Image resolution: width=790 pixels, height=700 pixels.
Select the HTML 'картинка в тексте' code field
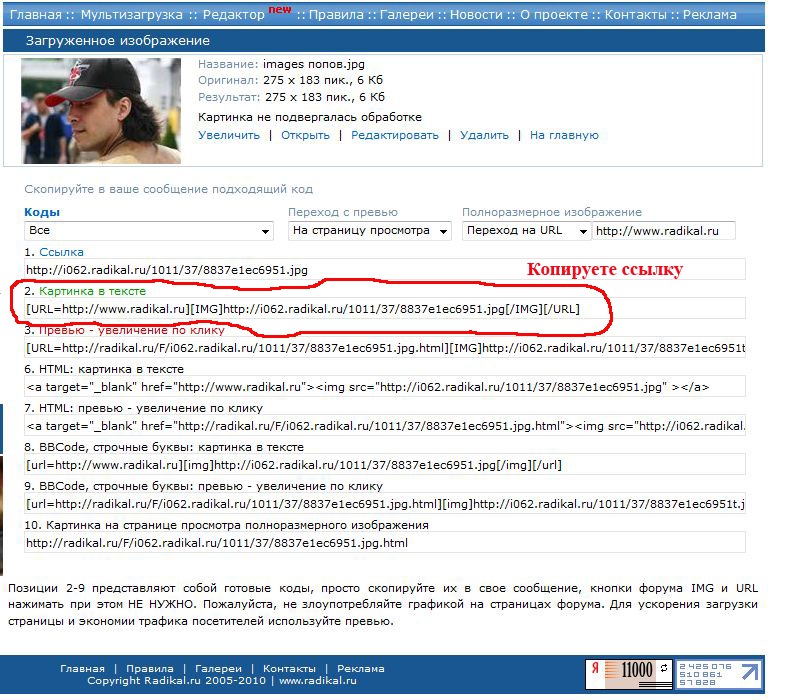[x=385, y=387]
